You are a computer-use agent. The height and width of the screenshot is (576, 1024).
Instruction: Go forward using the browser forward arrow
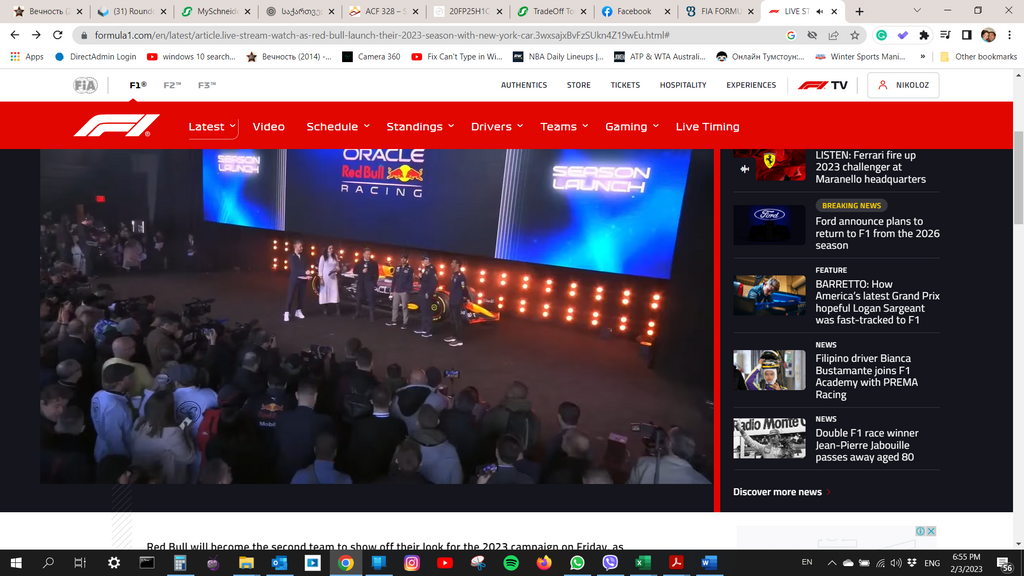(x=37, y=35)
